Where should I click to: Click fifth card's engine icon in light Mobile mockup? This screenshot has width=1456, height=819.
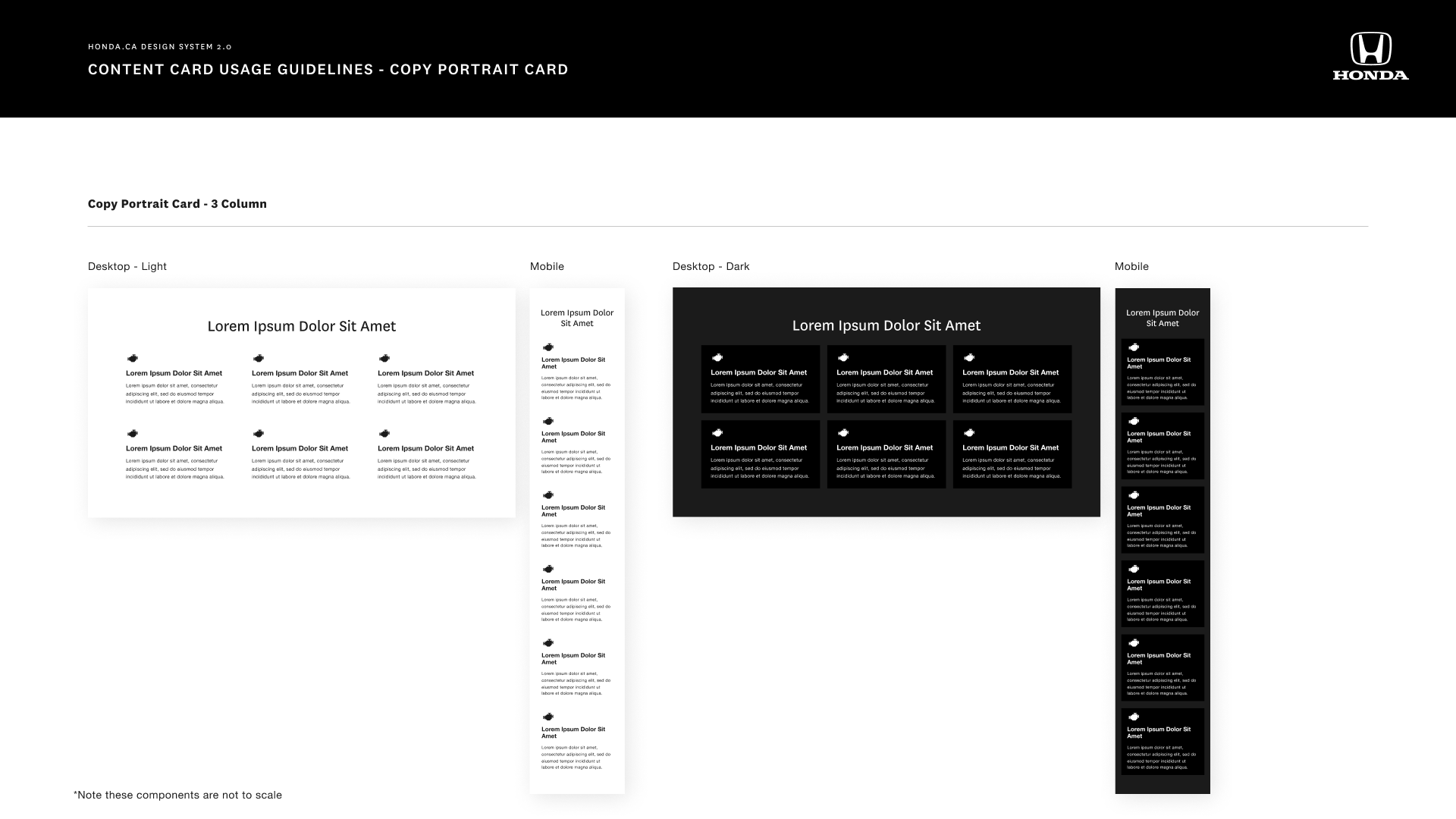point(548,643)
